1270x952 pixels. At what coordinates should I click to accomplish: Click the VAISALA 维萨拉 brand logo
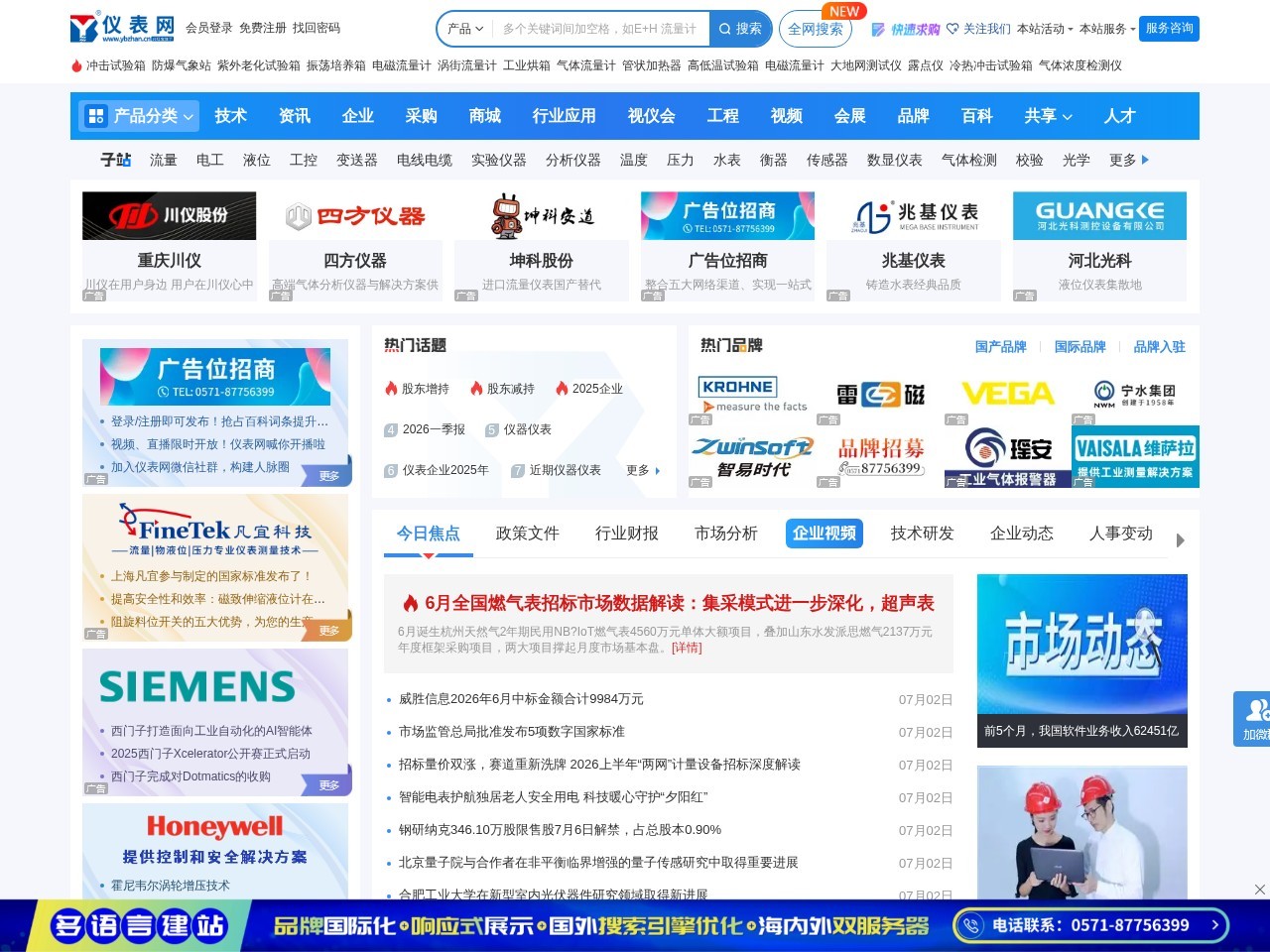pyautogui.click(x=1136, y=457)
